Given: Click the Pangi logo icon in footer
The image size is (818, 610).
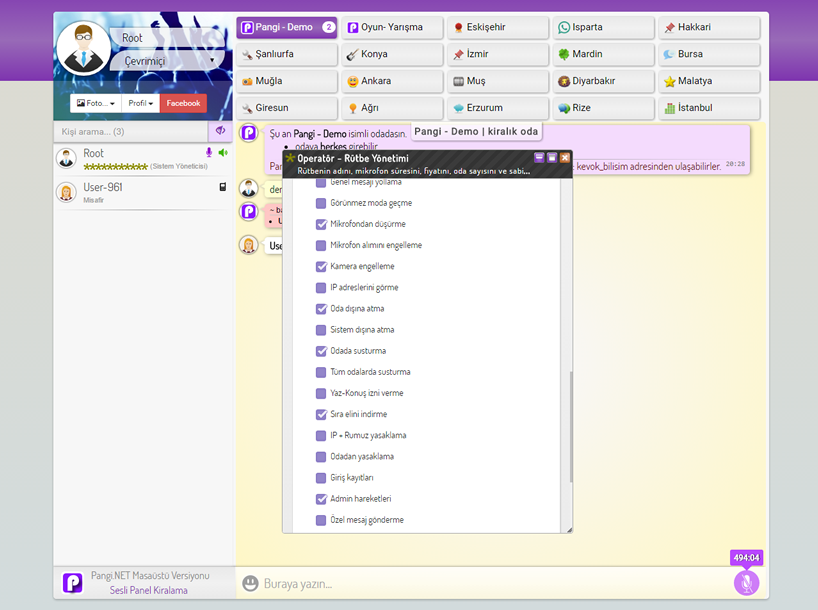Looking at the screenshot, I should pos(72,582).
